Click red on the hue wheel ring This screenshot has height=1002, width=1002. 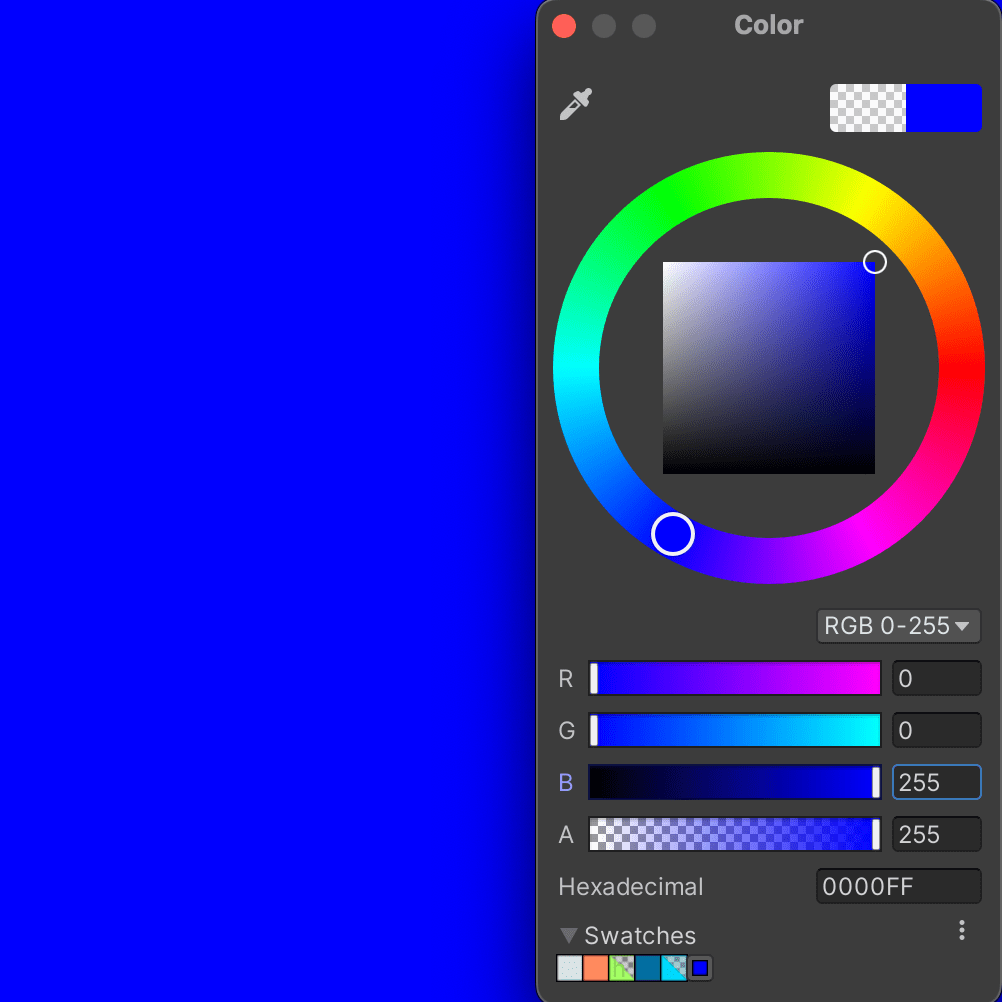[962, 369]
